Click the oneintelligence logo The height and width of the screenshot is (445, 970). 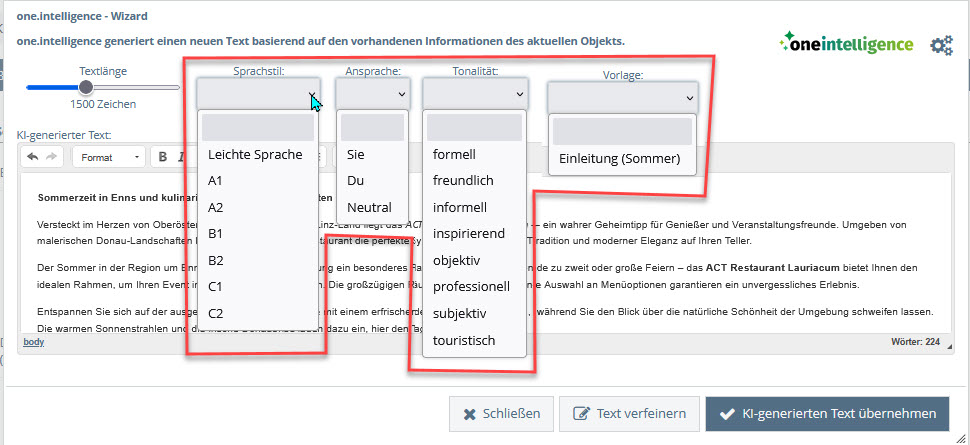pos(846,45)
